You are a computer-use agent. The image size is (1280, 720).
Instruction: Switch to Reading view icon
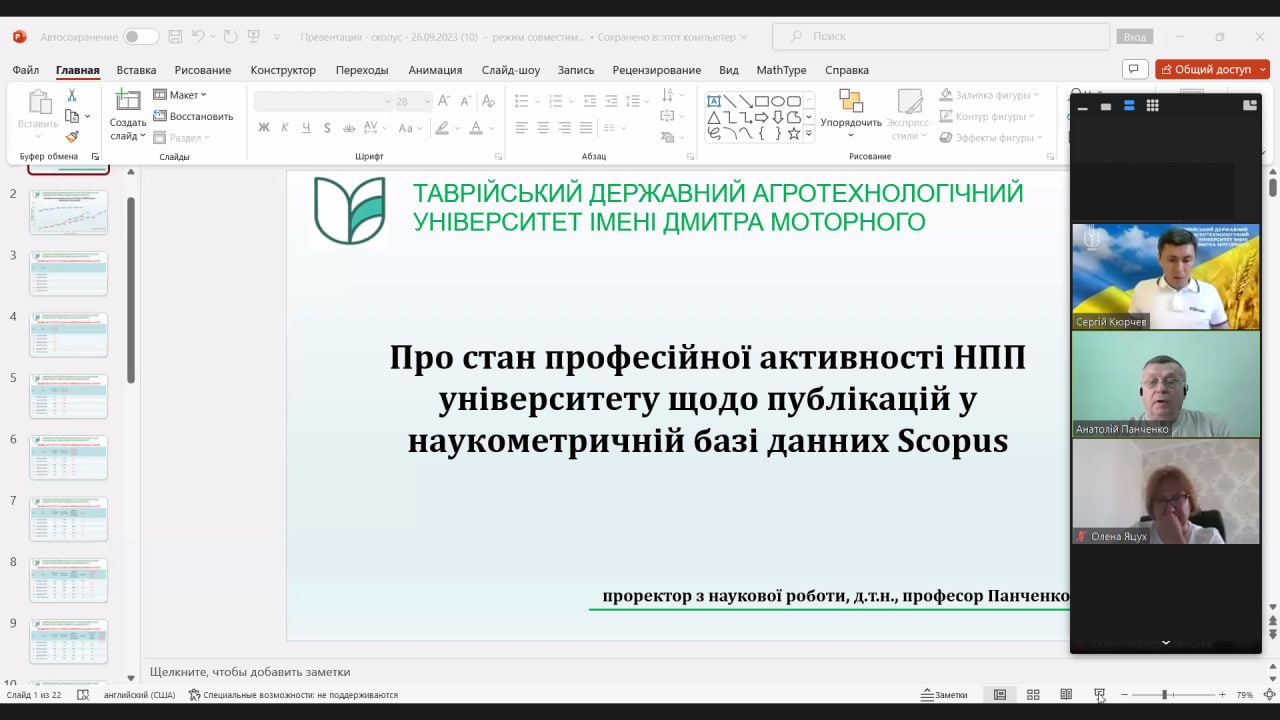click(1066, 695)
